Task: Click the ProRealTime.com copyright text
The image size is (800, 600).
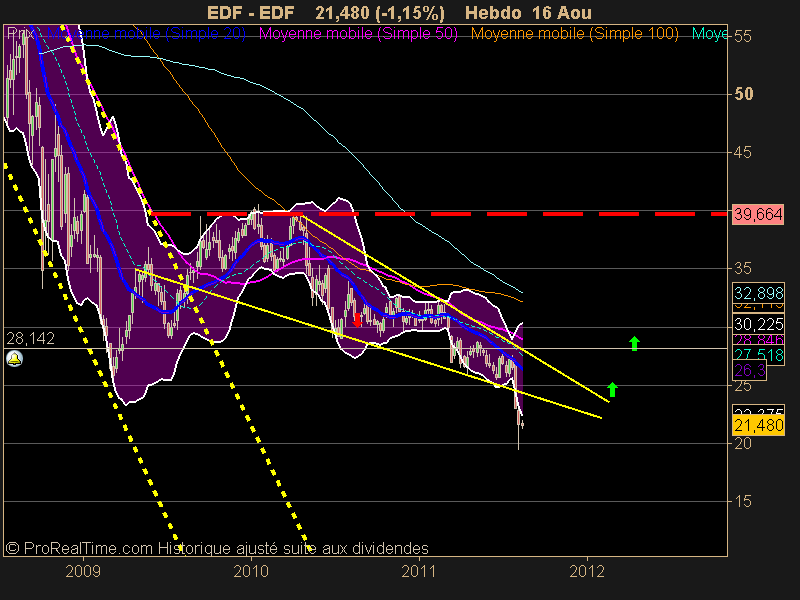Action: coord(217,548)
